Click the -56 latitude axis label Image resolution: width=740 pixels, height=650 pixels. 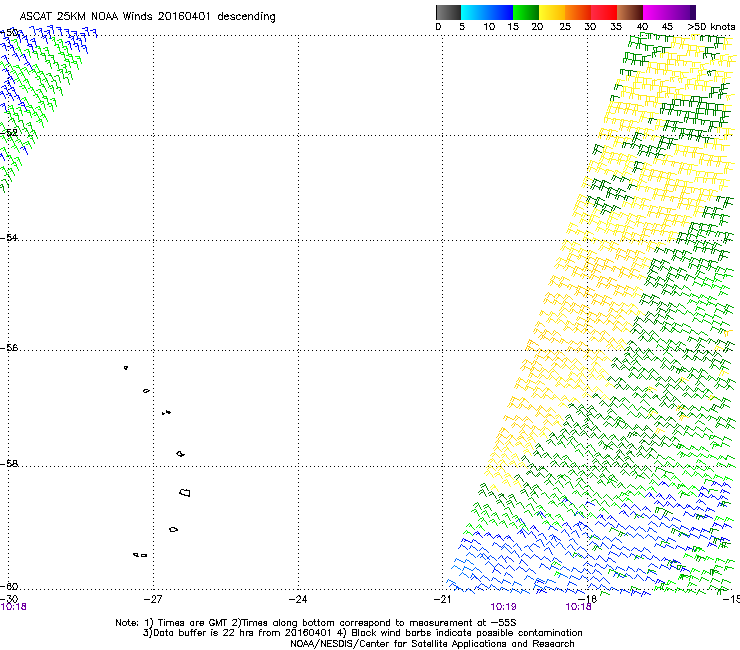(x=9, y=348)
